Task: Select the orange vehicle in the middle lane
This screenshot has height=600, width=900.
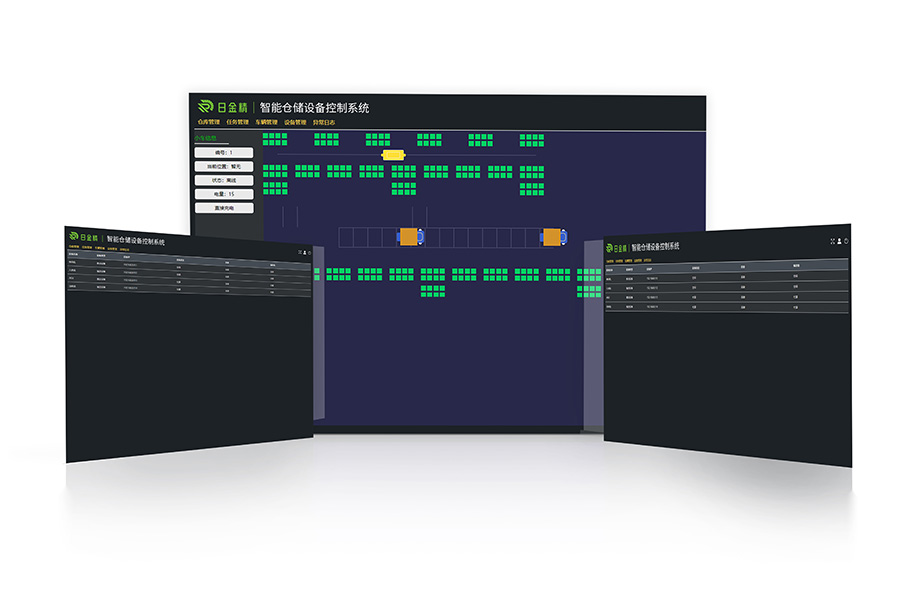Action: pyautogui.click(x=410, y=236)
